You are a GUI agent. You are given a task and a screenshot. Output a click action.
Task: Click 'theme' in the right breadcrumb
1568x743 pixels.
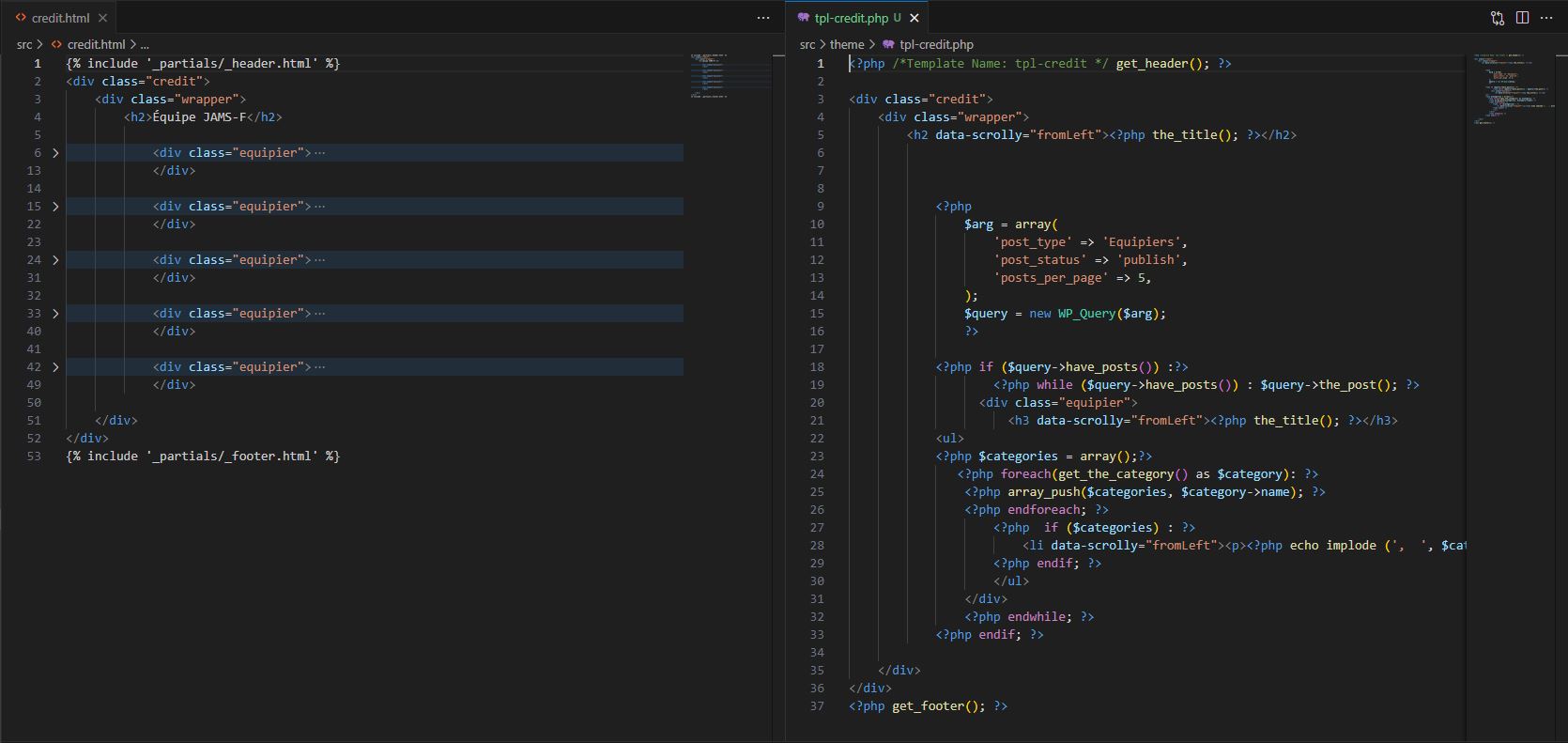coord(847,44)
